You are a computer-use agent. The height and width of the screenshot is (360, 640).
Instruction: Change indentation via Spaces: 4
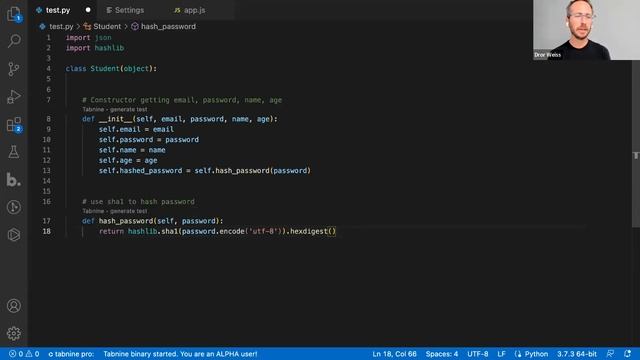[442, 354]
